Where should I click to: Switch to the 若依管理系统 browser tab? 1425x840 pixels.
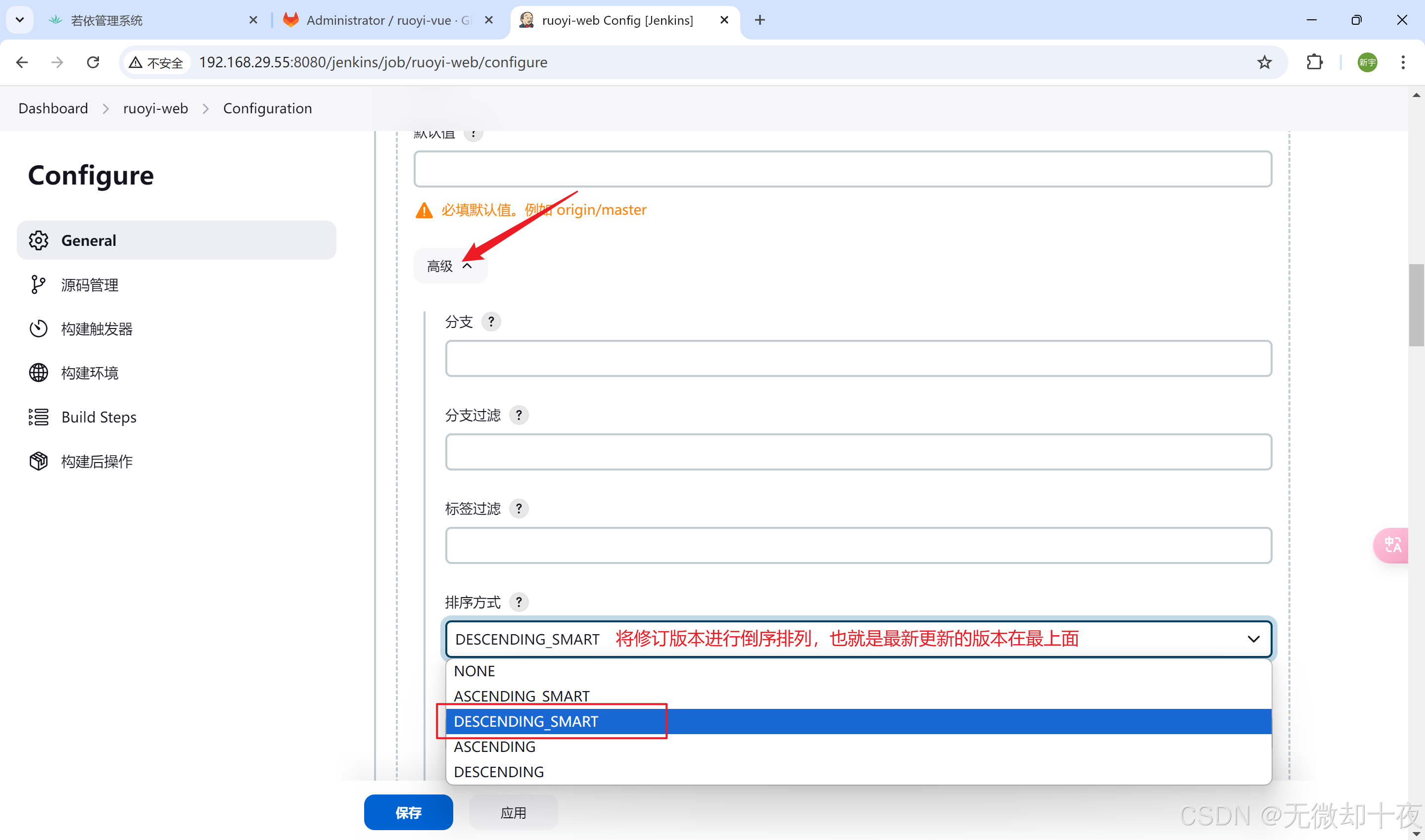click(107, 20)
